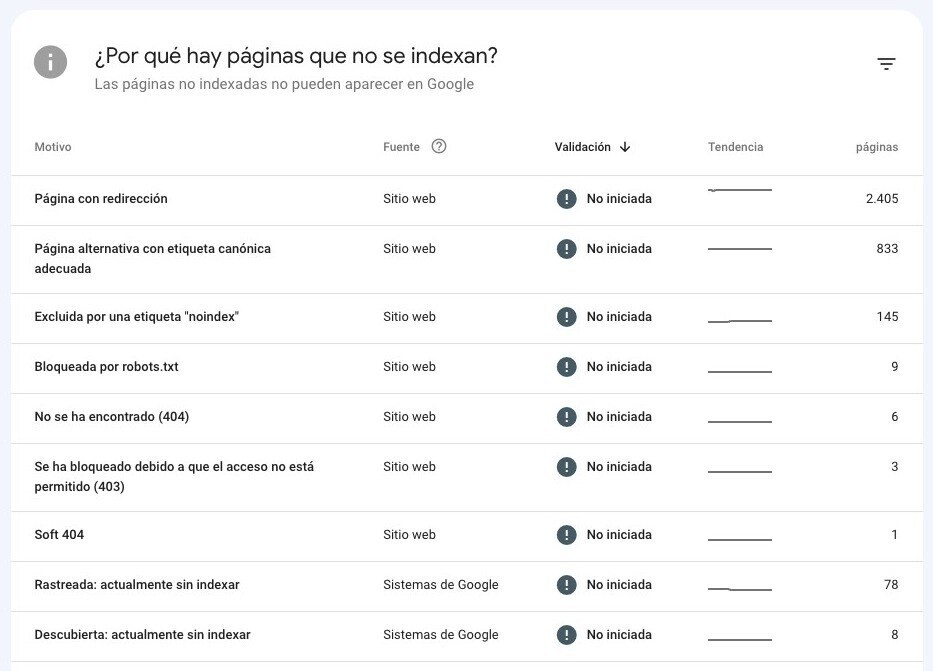Screen dimensions: 933x671
Task: Click warning icon for Excluida por noindex row
Action: [567, 317]
